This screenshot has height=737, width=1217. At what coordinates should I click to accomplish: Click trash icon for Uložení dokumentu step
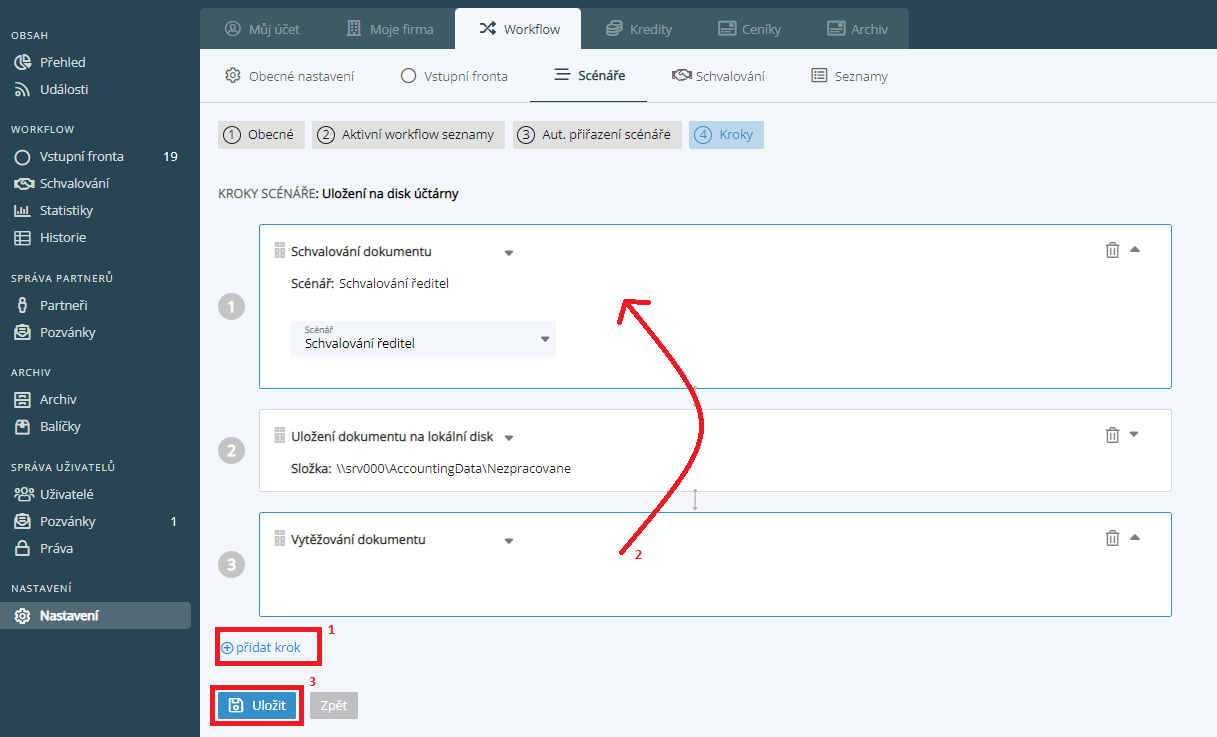click(1112, 435)
